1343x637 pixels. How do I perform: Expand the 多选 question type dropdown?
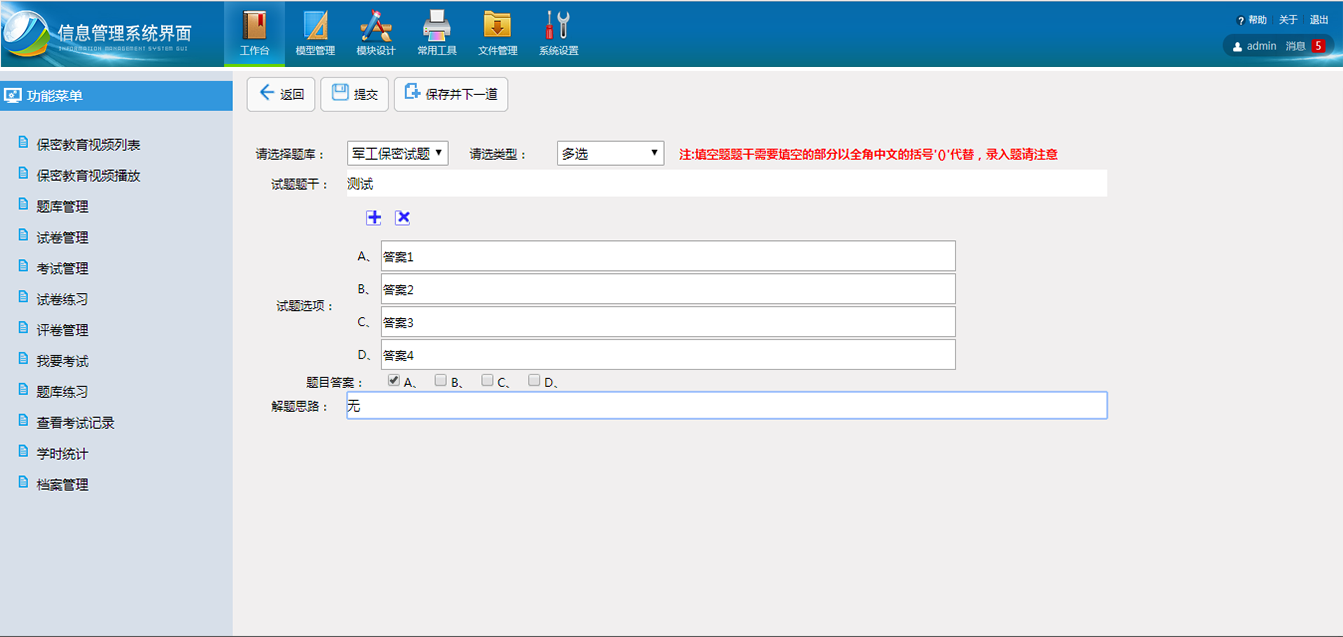click(x=610, y=153)
